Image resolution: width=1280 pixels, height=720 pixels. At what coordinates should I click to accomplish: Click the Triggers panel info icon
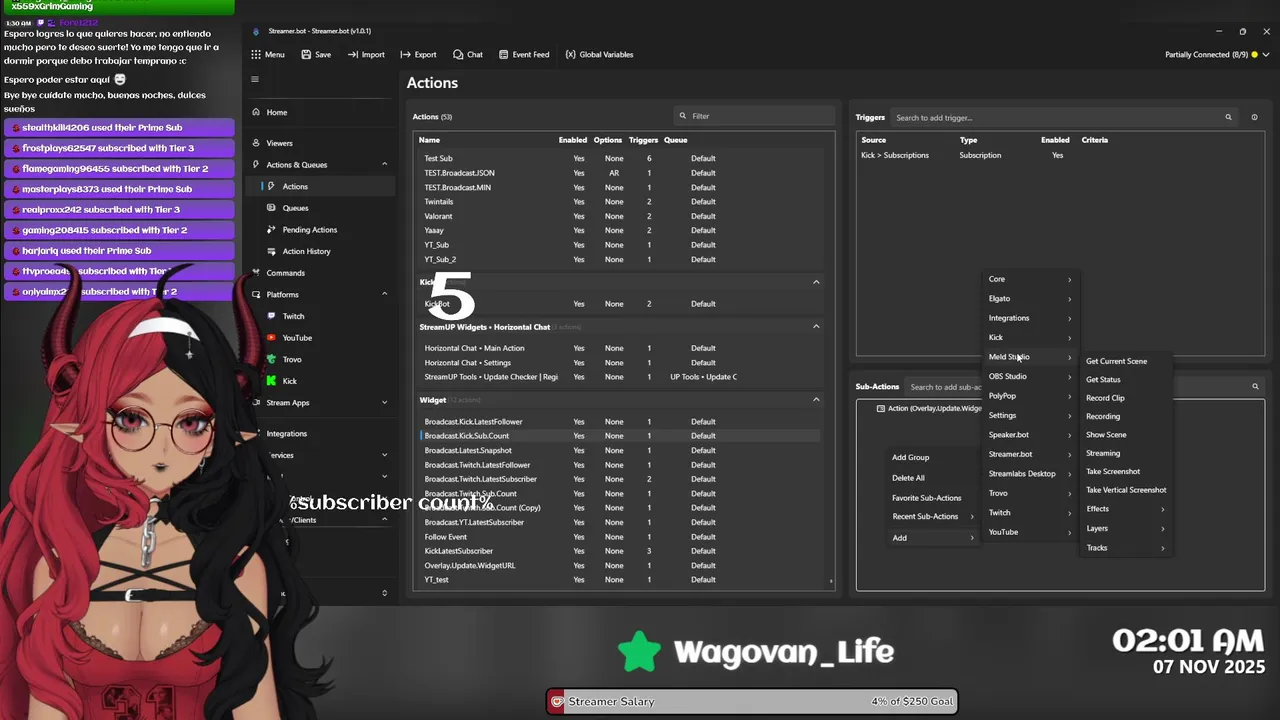pos(1254,117)
